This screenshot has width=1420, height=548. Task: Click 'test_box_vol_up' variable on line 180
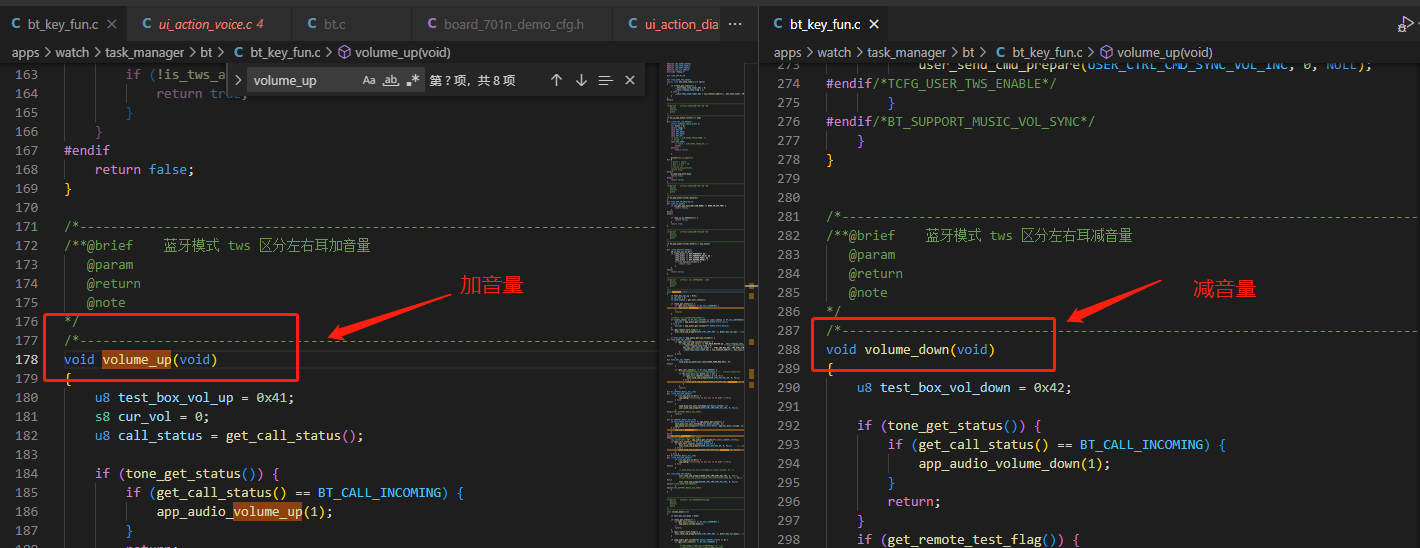pos(175,397)
